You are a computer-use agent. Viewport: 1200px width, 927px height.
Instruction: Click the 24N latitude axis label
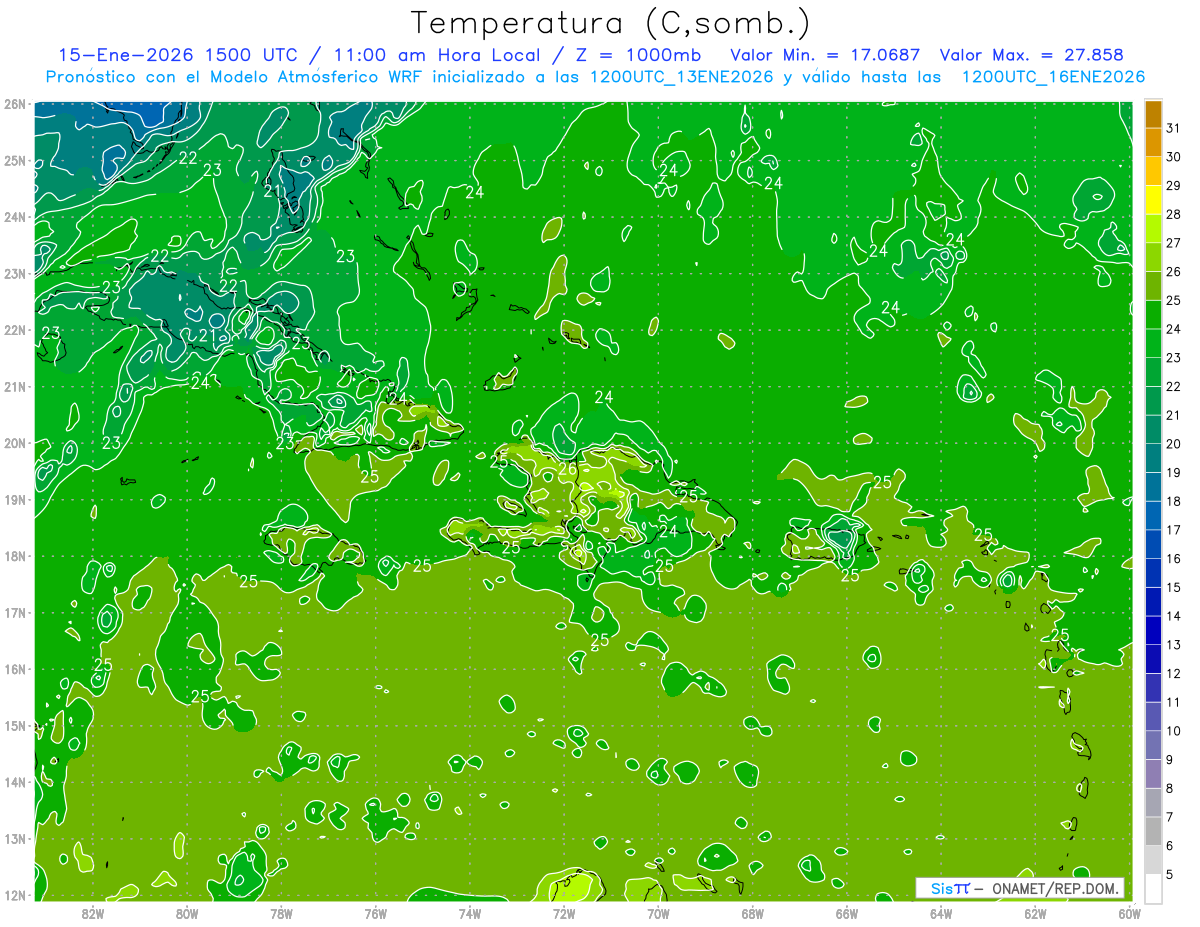[x=15, y=217]
